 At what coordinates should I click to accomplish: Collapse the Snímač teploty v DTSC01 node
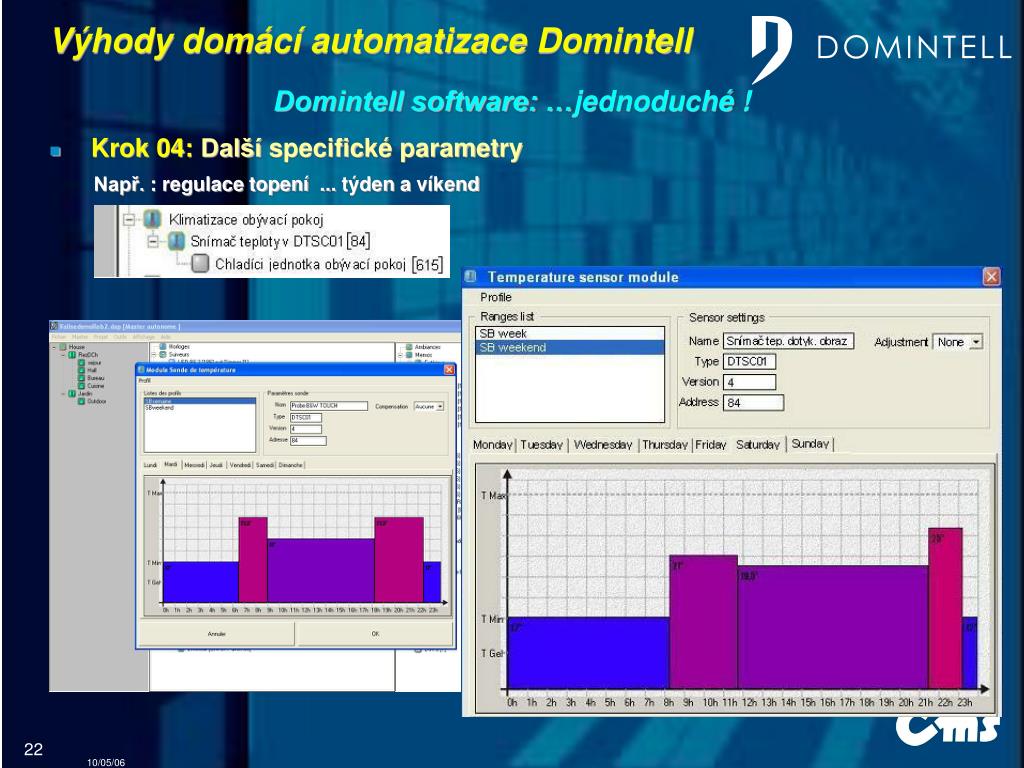pyautogui.click(x=153, y=242)
